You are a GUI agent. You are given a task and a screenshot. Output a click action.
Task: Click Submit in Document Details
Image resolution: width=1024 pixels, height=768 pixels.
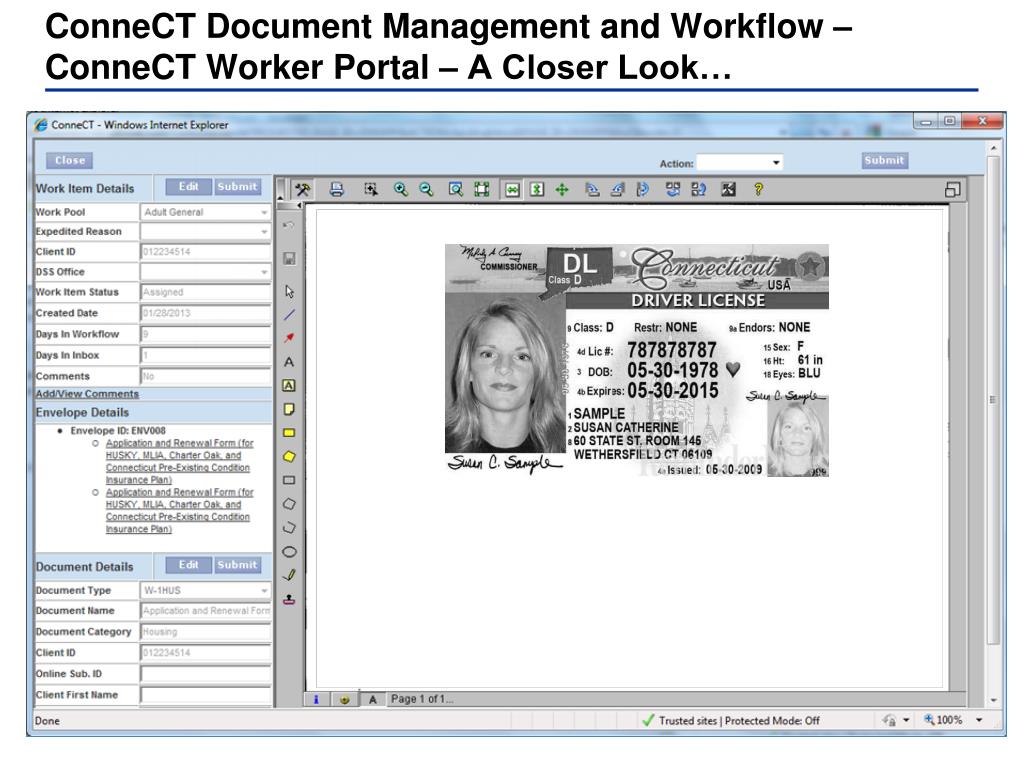tap(237, 565)
